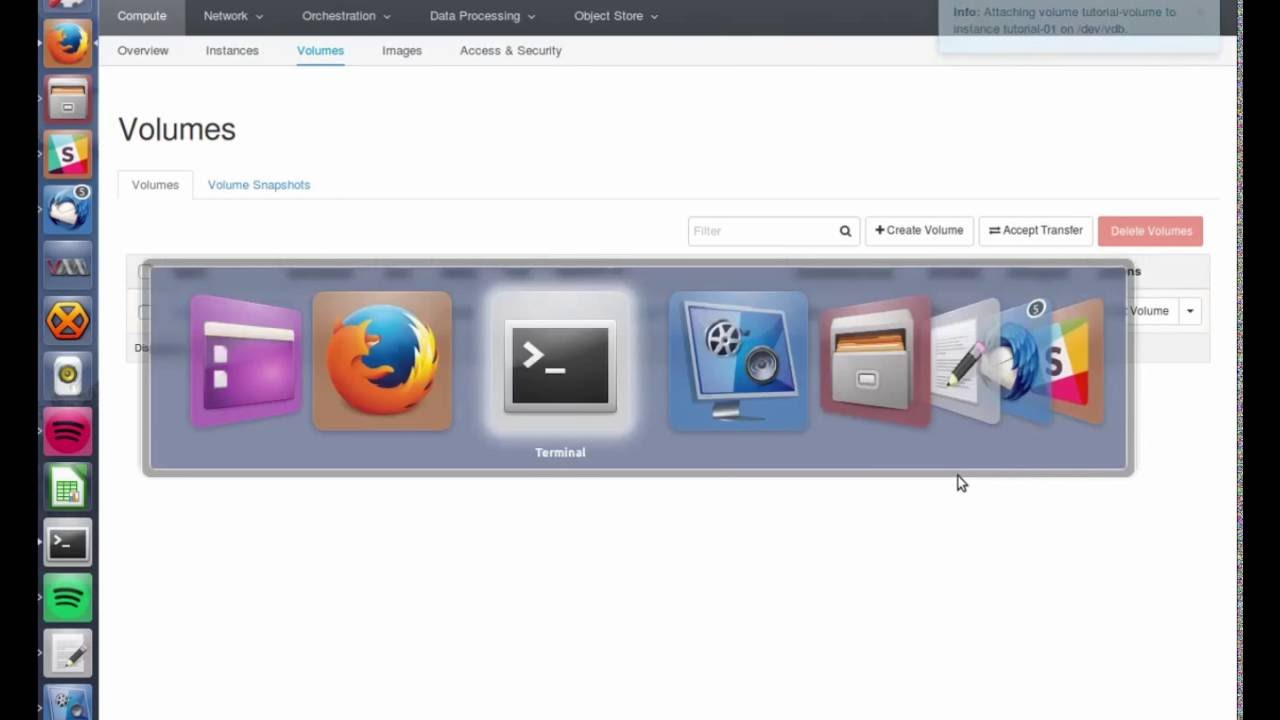Image resolution: width=1280 pixels, height=720 pixels.
Task: Click the Info attaching volume notification text
Action: 1066,20
